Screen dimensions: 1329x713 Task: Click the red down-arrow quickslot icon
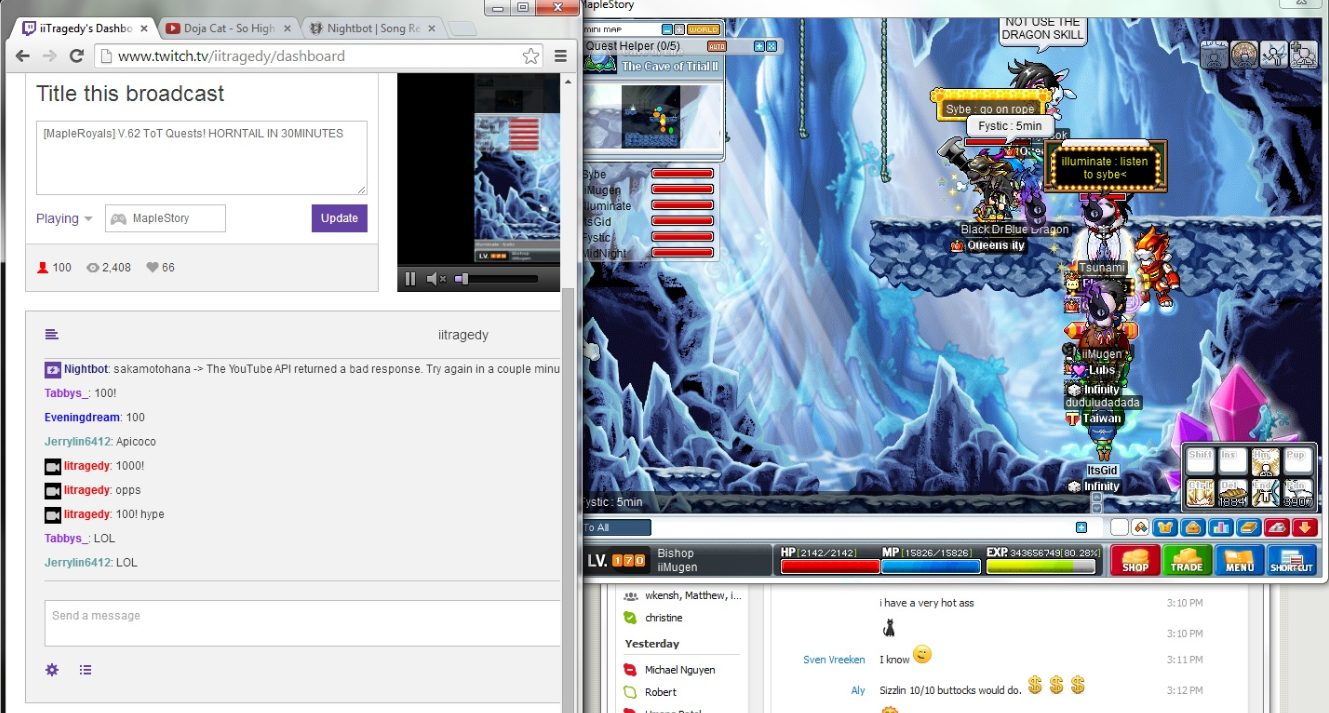click(x=1305, y=527)
